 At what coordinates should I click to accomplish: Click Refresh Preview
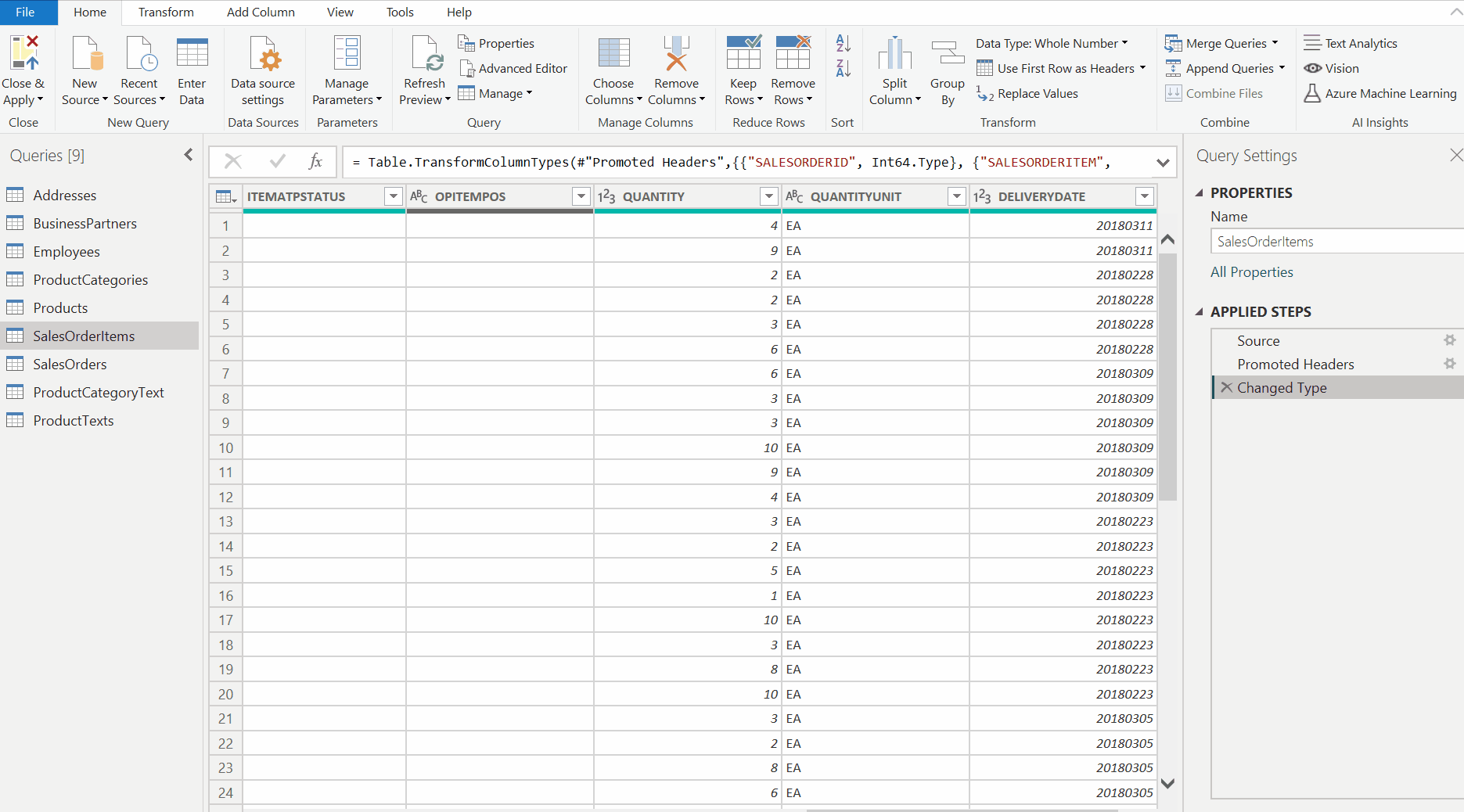tap(423, 69)
